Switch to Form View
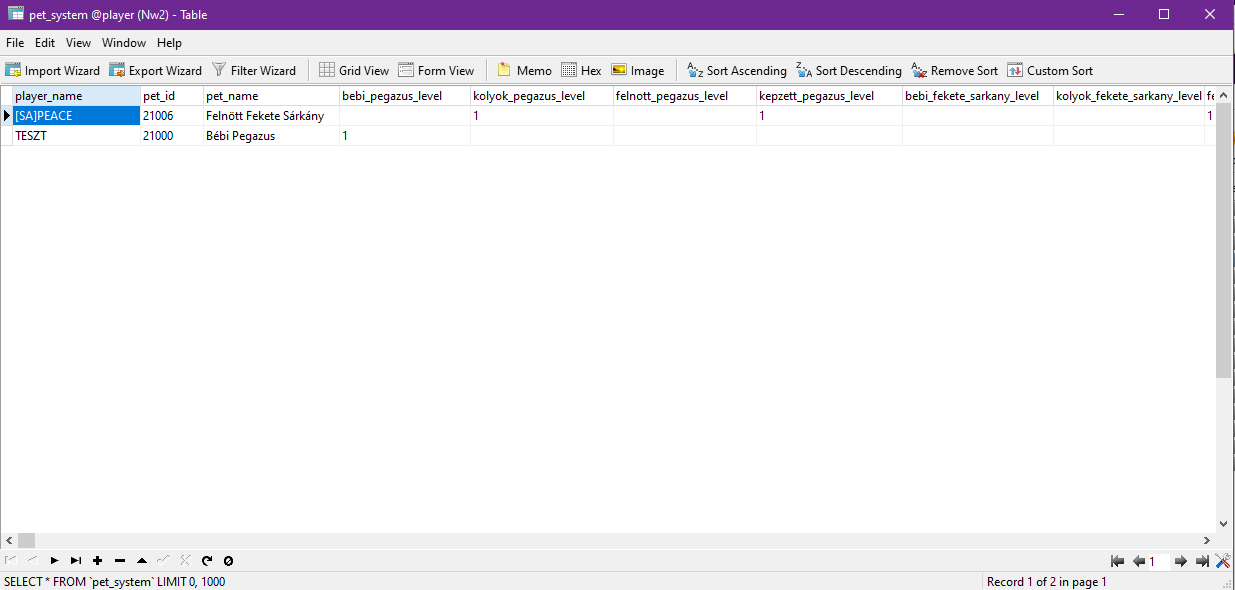Image resolution: width=1235 pixels, height=590 pixels. [436, 70]
